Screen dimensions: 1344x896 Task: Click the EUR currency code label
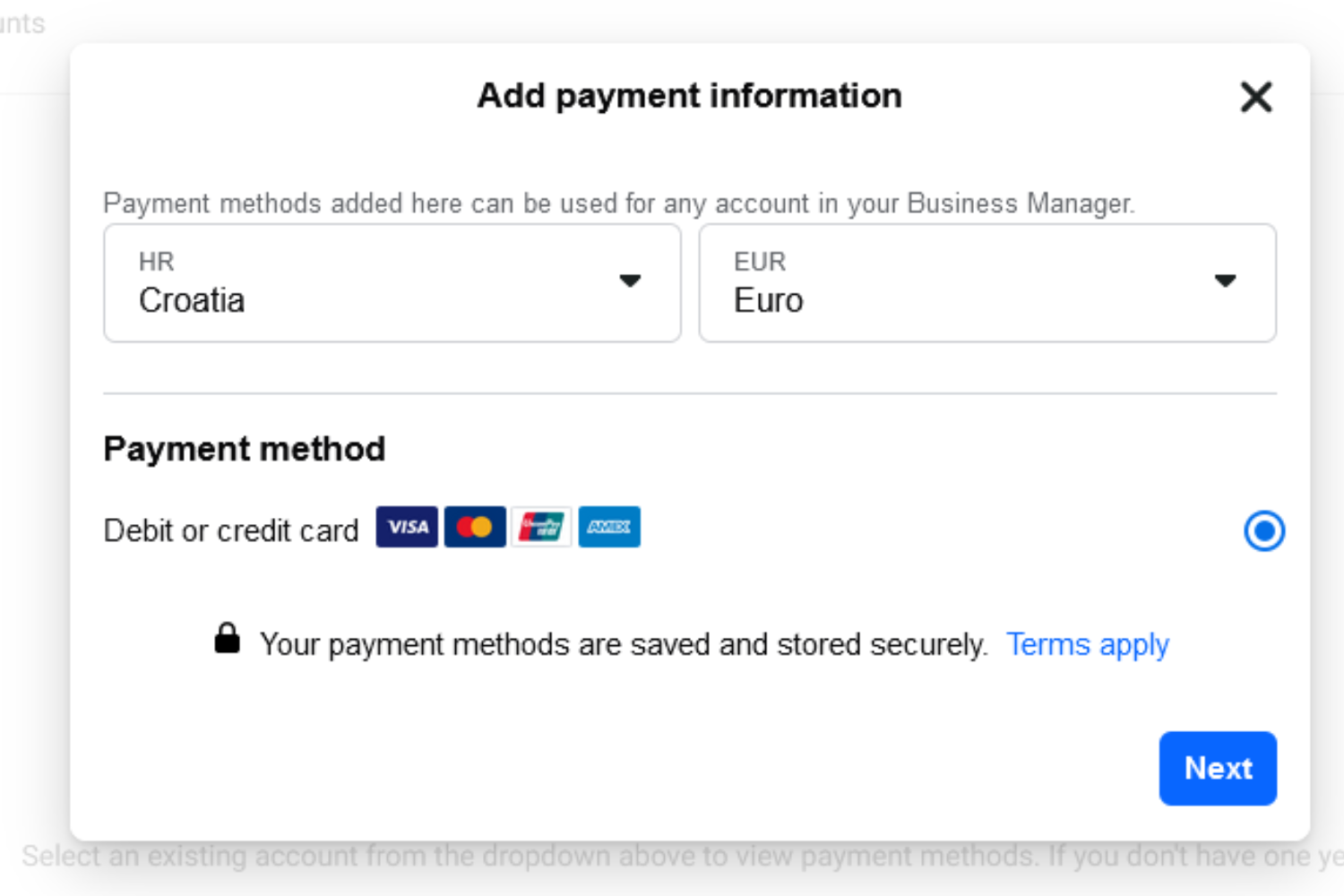click(x=760, y=262)
